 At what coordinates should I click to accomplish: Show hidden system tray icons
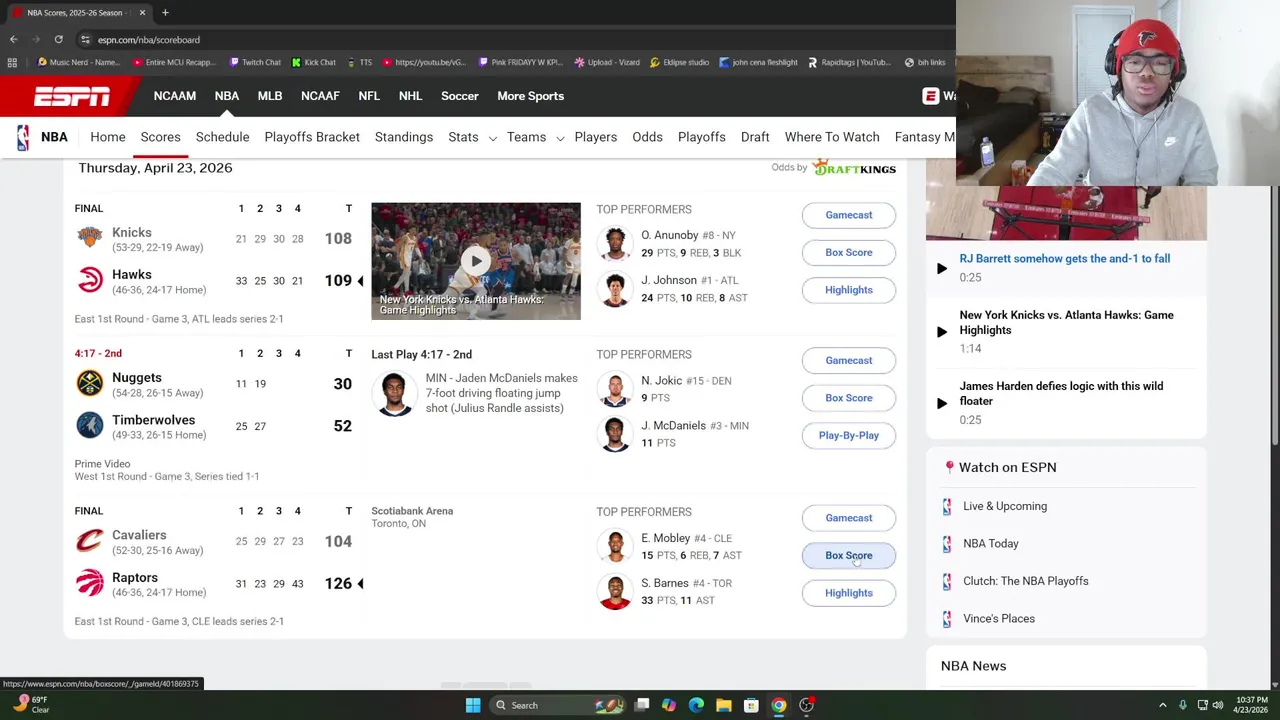tap(1162, 705)
